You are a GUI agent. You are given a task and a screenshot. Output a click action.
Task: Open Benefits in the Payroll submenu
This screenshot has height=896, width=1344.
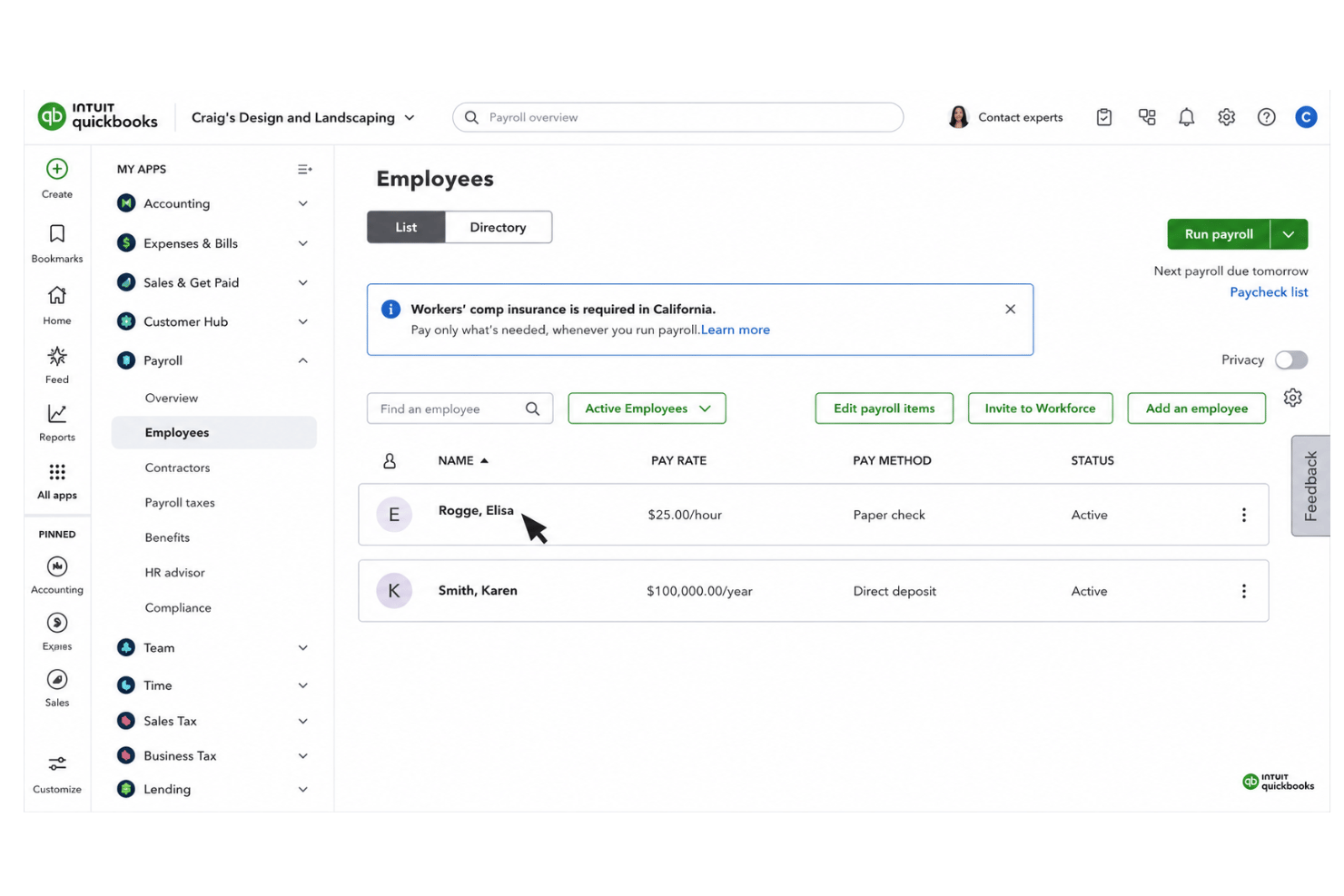point(167,538)
